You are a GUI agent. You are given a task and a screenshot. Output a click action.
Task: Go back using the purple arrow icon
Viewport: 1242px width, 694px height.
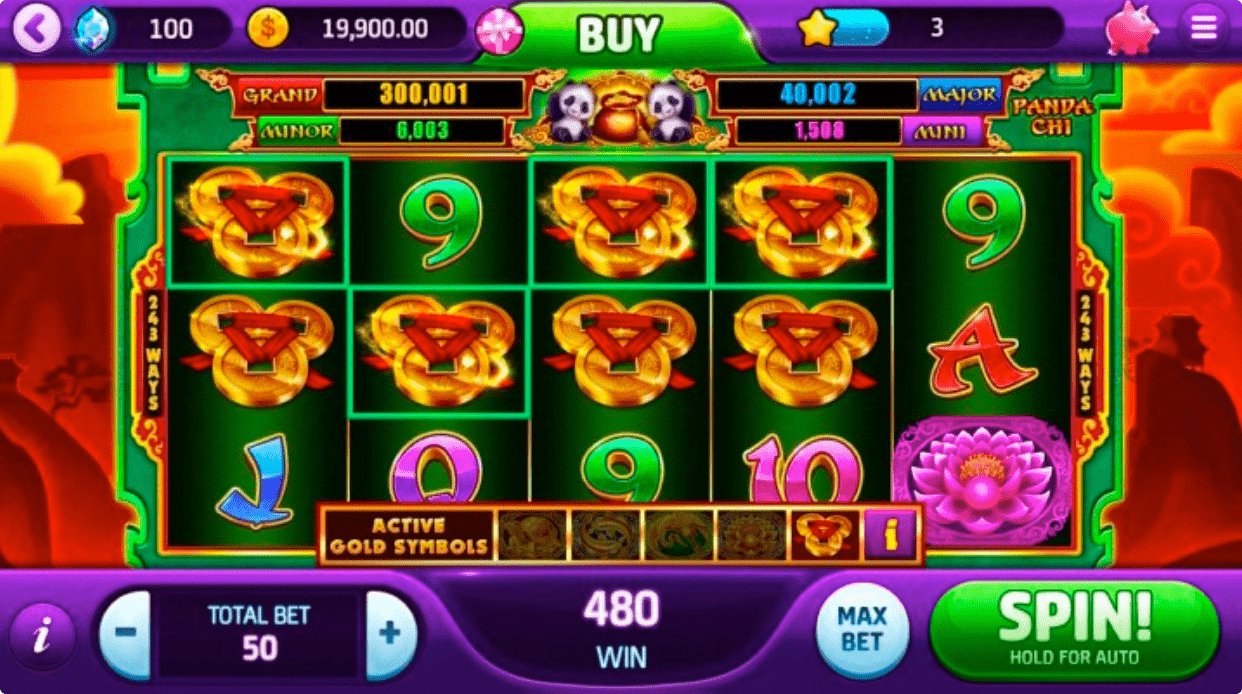pos(37,30)
